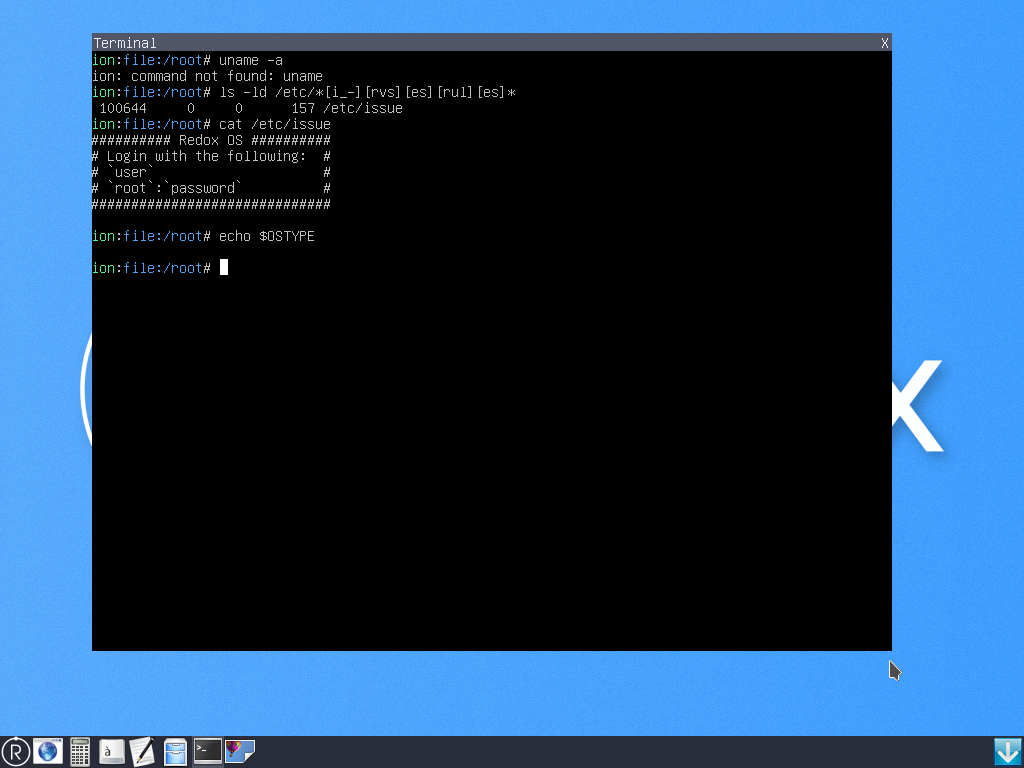The width and height of the screenshot is (1024, 768).
Task: Click the 'uname -a' command text
Action: click(x=251, y=60)
